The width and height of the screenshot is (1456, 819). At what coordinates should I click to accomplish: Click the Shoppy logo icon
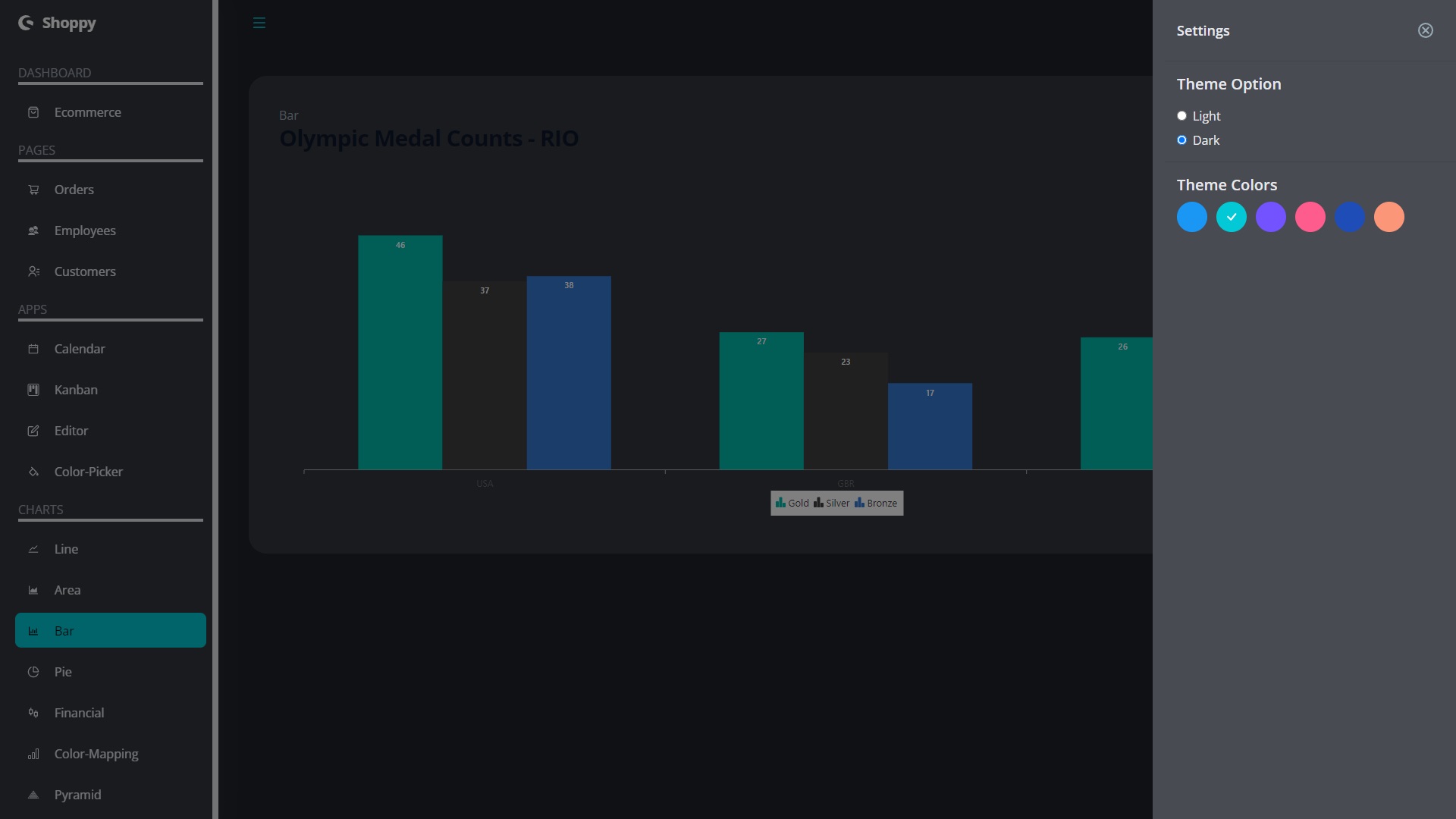point(26,23)
